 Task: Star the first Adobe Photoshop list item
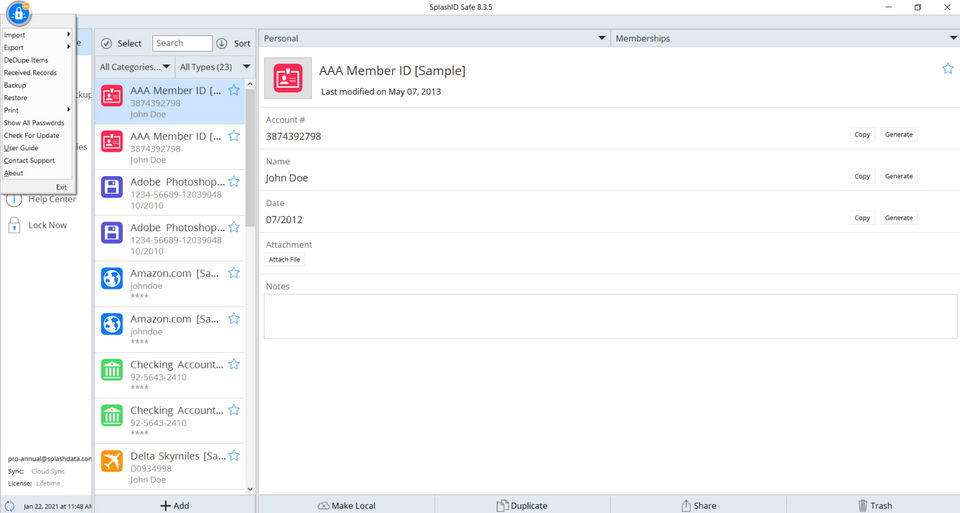(x=234, y=181)
